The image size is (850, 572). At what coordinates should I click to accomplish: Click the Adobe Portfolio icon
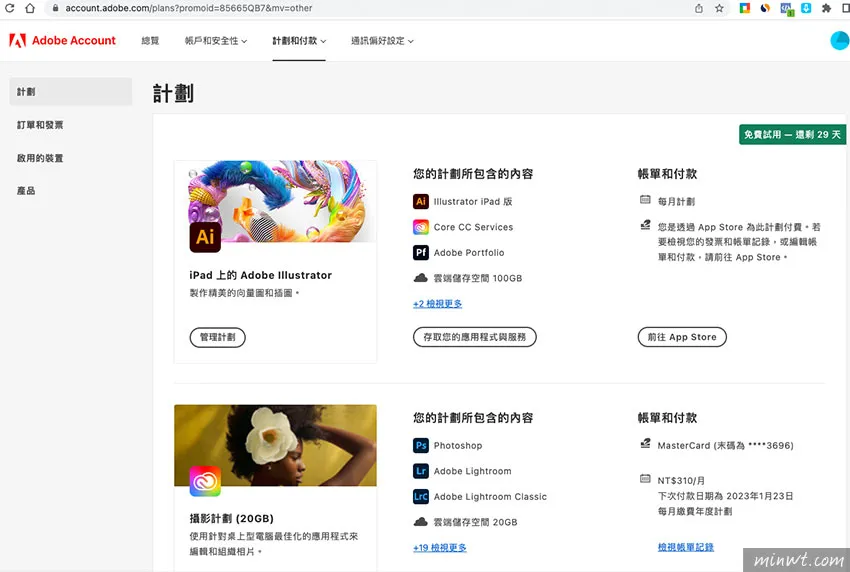coord(421,253)
